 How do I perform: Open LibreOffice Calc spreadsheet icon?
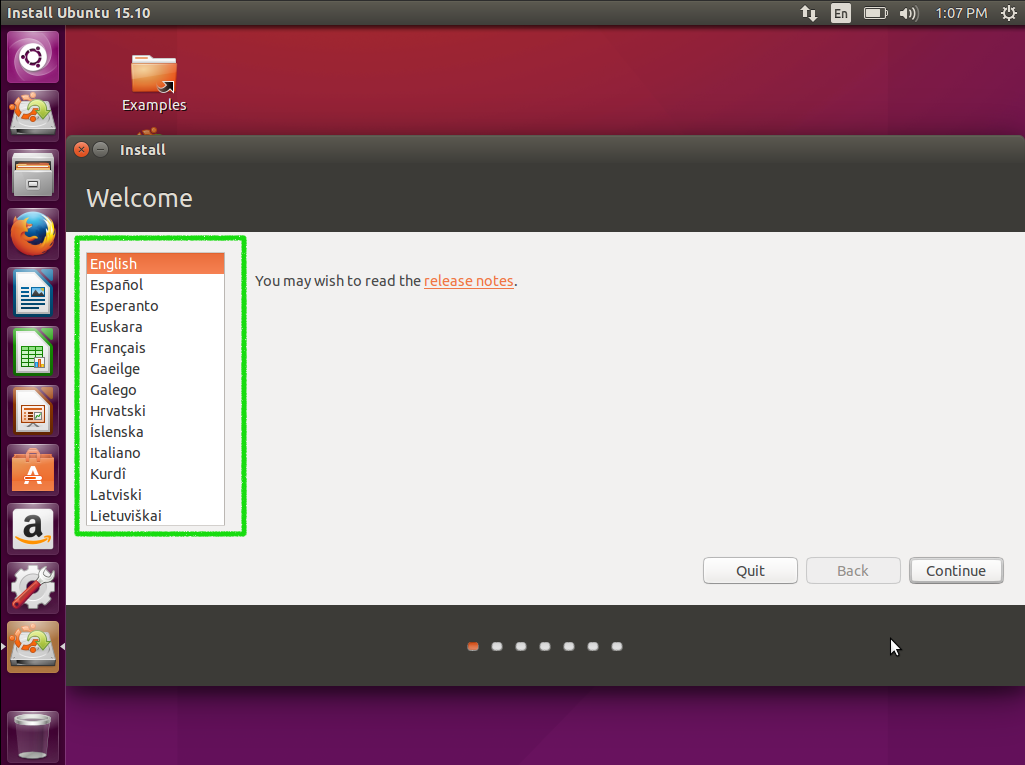(33, 352)
